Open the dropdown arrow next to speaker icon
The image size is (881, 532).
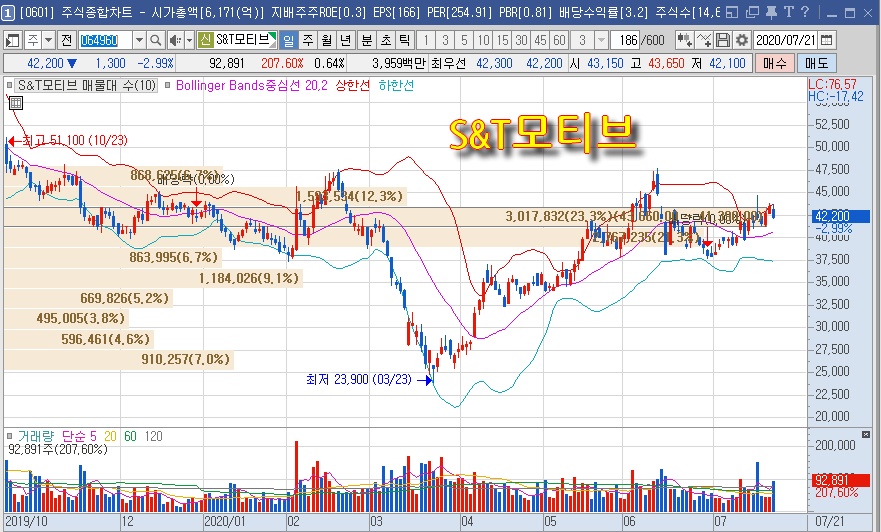pos(189,40)
